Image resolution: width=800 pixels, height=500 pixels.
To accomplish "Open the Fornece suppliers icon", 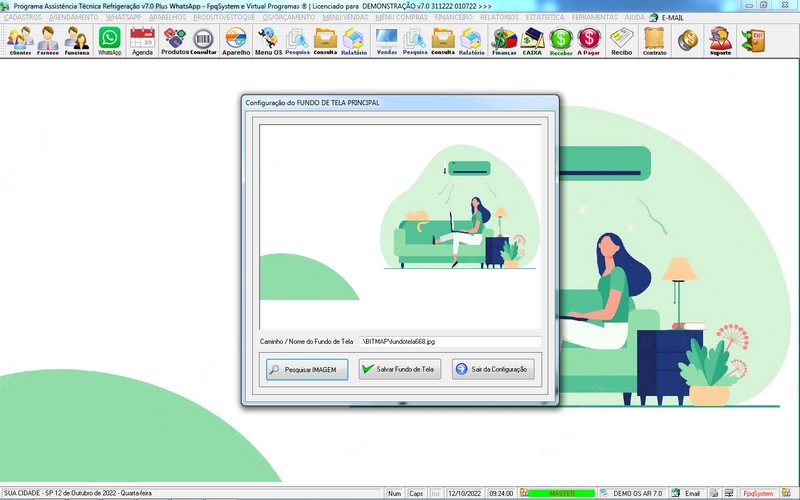I will [x=48, y=41].
